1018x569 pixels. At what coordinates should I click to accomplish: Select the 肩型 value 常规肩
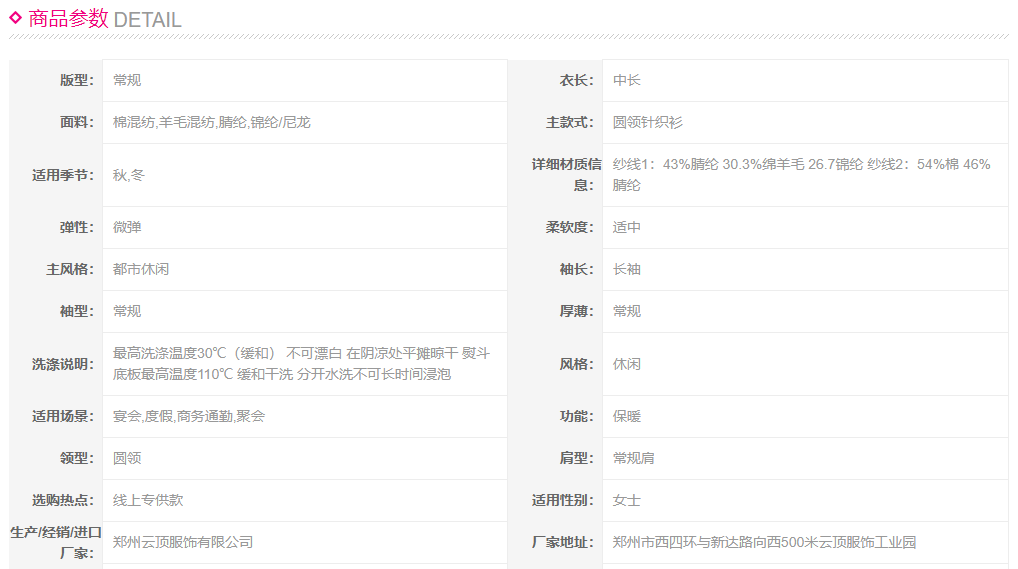[x=633, y=458]
